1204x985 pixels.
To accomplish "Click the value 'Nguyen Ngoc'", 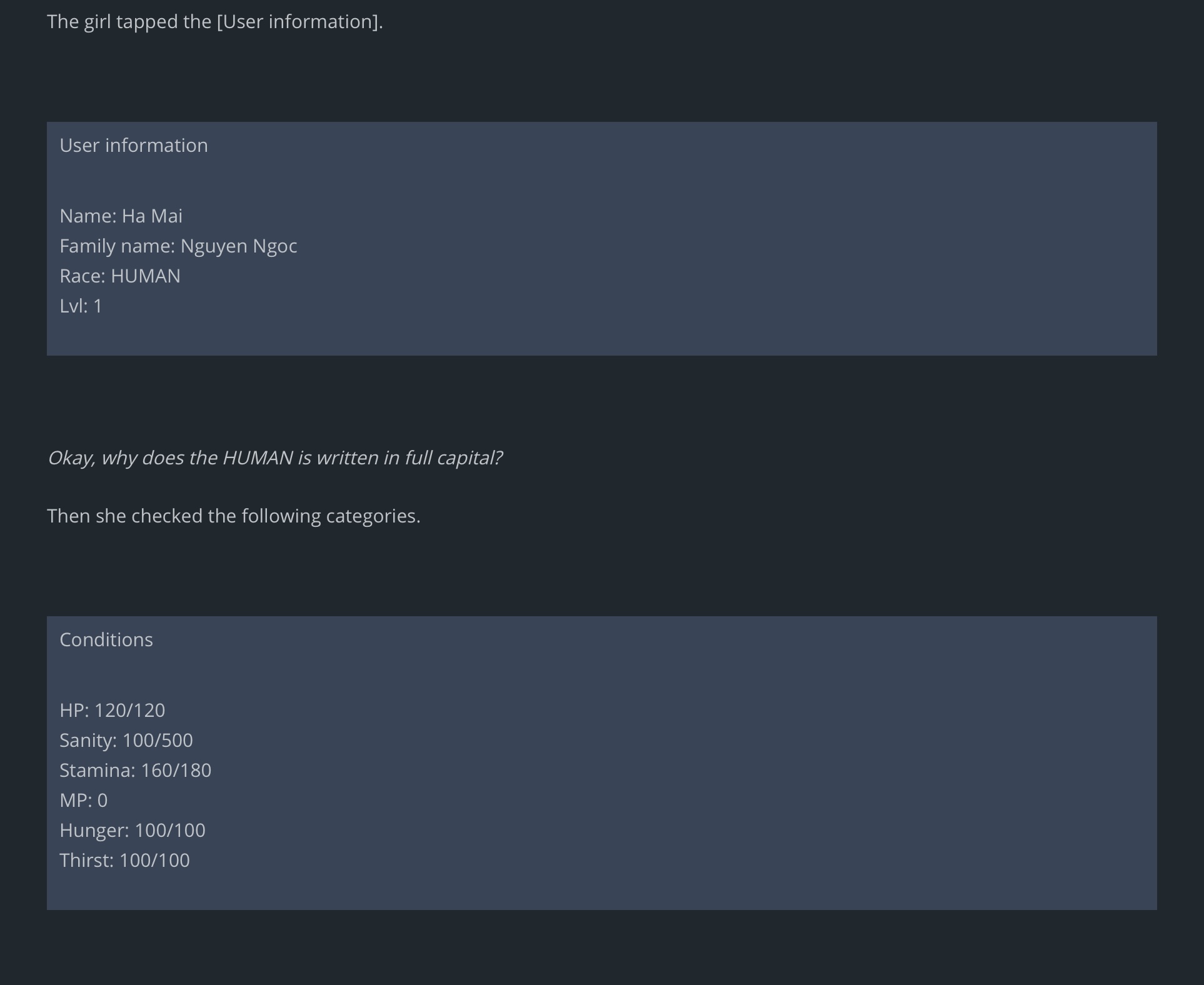I will (x=239, y=246).
